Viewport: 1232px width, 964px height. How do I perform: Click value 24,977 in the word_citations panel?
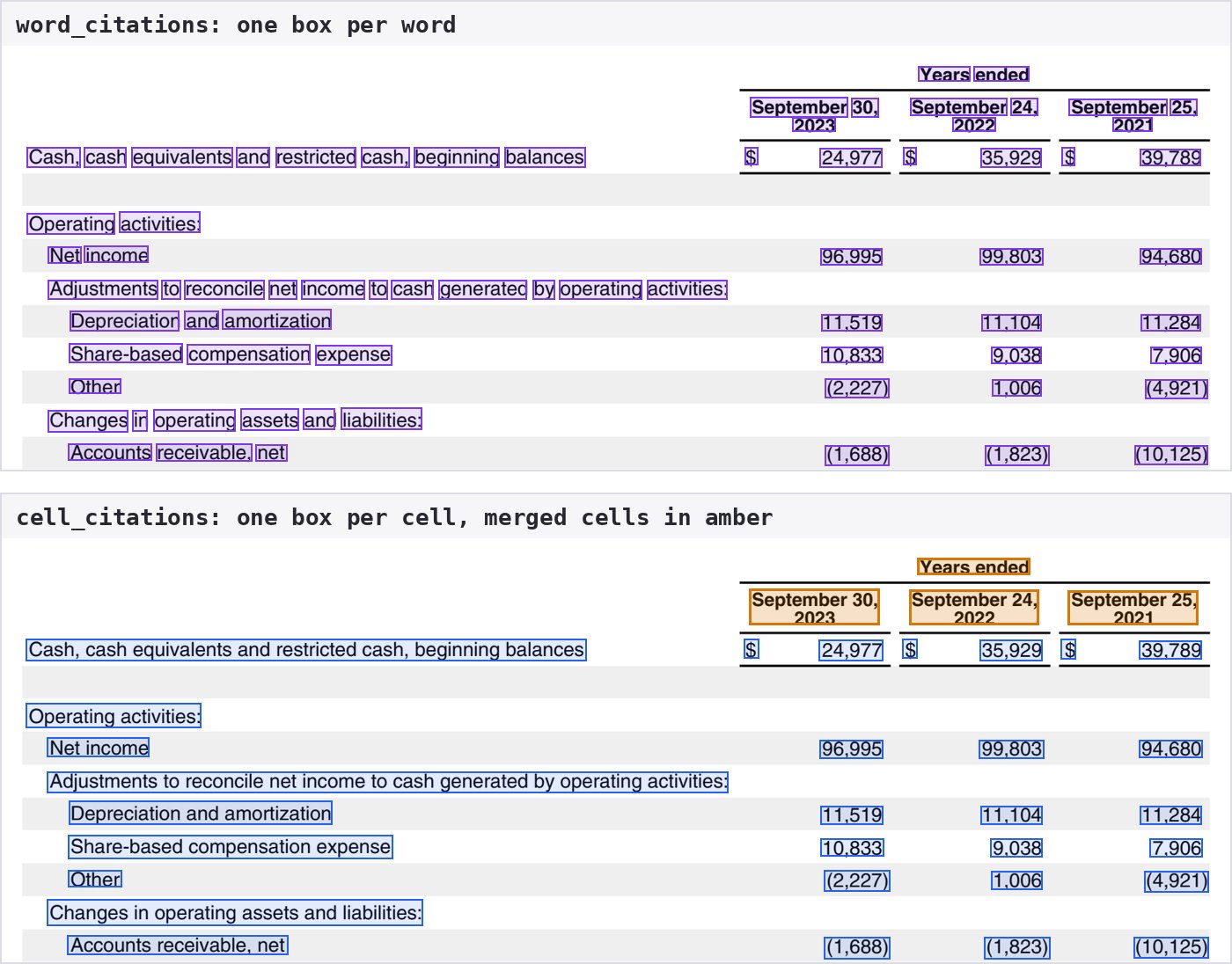point(851,157)
